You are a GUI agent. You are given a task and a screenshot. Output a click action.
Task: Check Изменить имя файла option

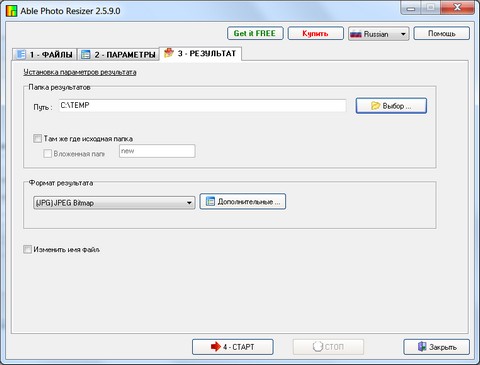(27, 249)
